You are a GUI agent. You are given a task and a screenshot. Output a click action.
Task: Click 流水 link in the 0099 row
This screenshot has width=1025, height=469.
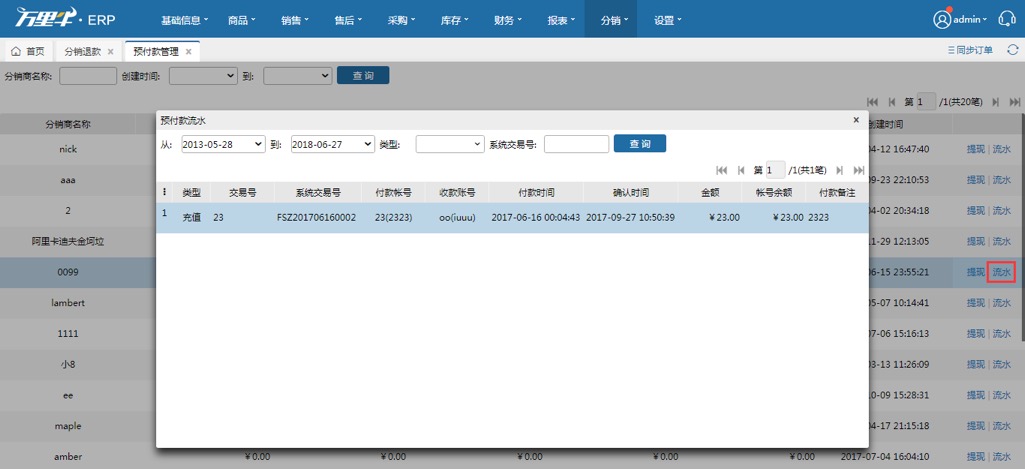pyautogui.click(x=1001, y=272)
